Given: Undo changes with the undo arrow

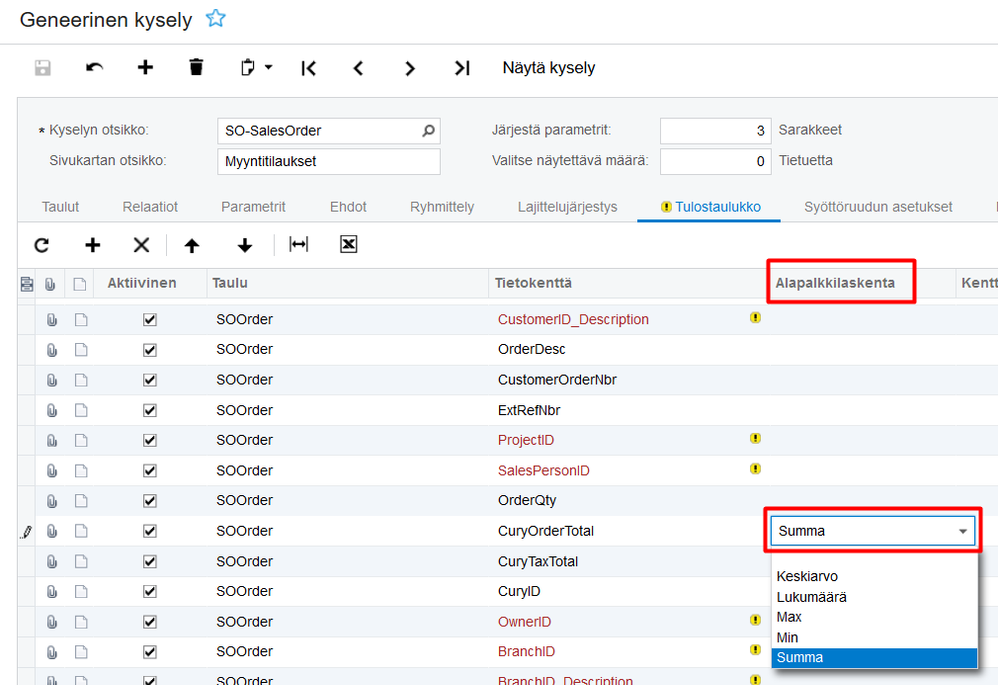Looking at the screenshot, I should [94, 67].
